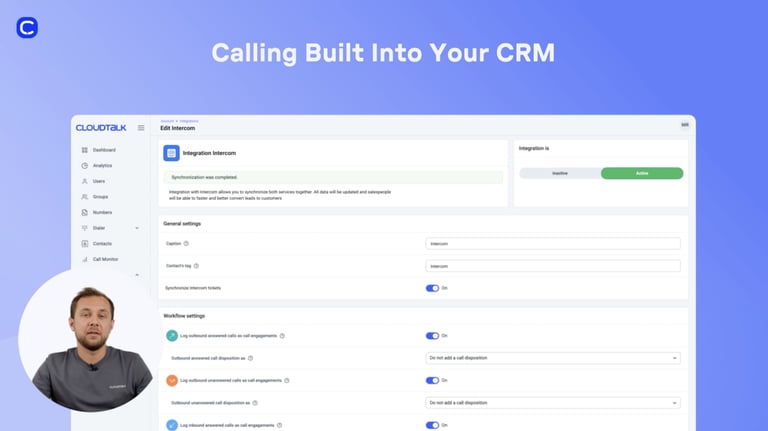The image size is (768, 431).
Task: Click the orange outbound unanswered calls icon
Action: point(172,381)
